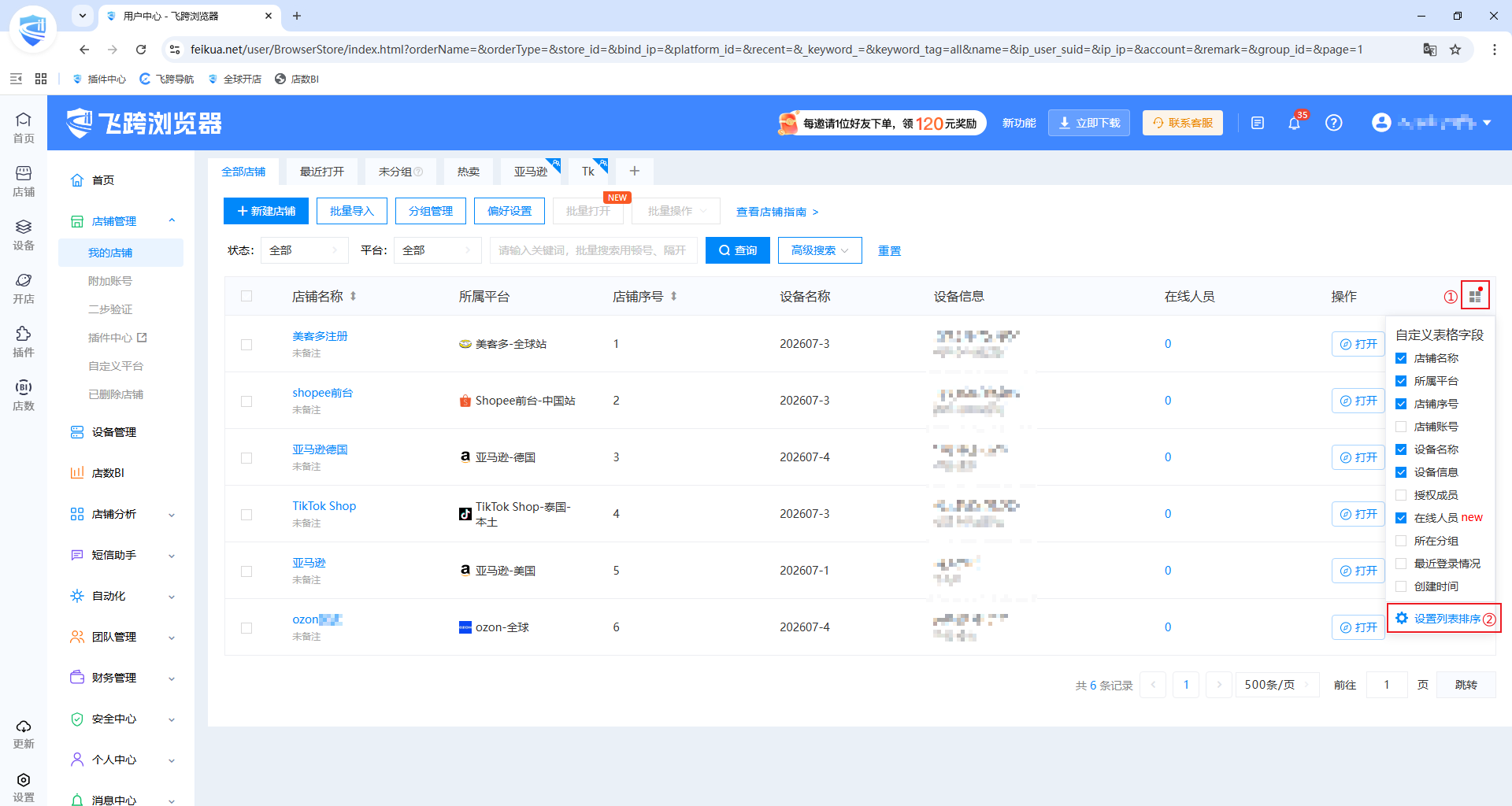Enable the 创建时间 field checkbox
This screenshot has width=1512, height=806.
1401,586
